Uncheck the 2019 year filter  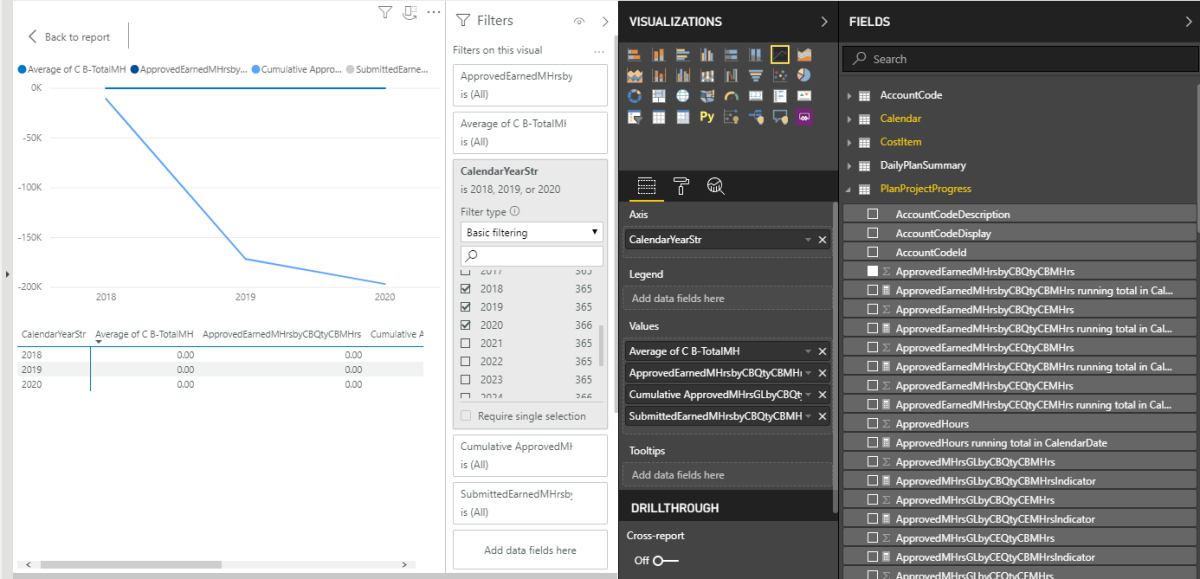coord(465,307)
